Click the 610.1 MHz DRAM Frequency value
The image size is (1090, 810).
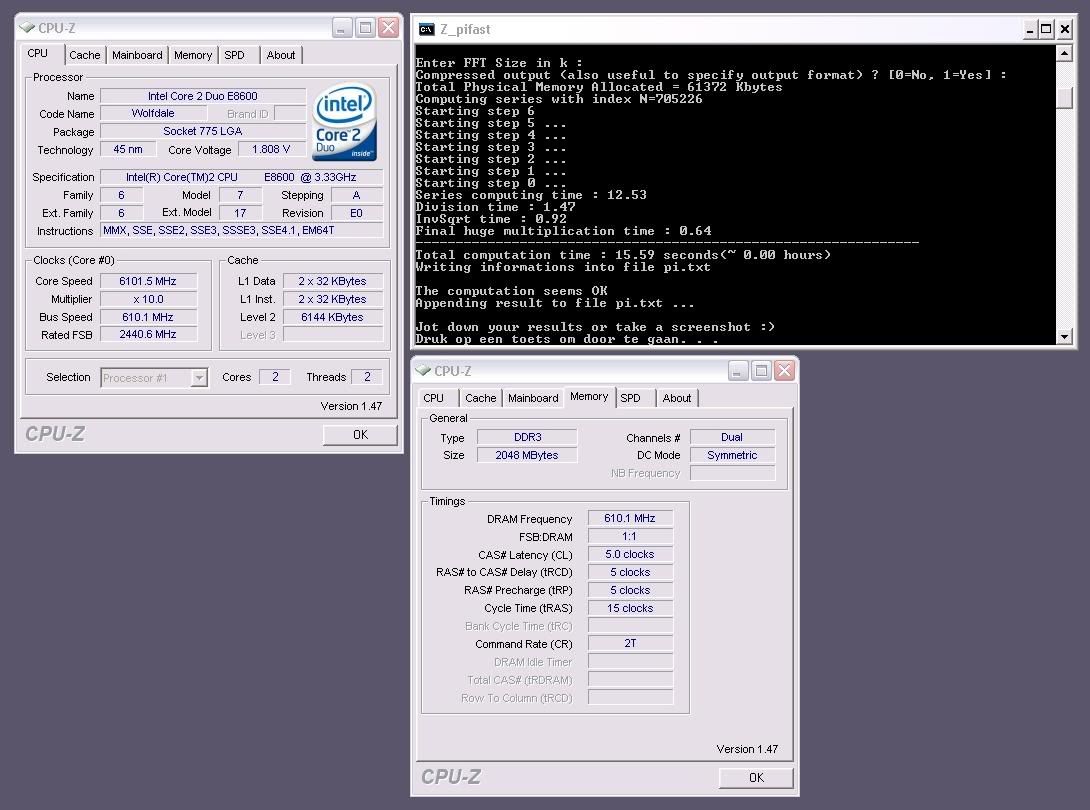[630, 518]
